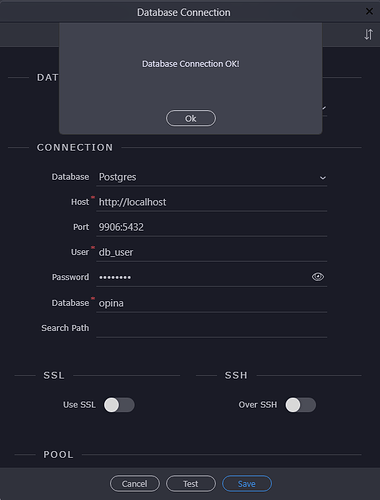Focus the Password input field
Image resolution: width=380 pixels, height=500 pixels.
[203, 277]
